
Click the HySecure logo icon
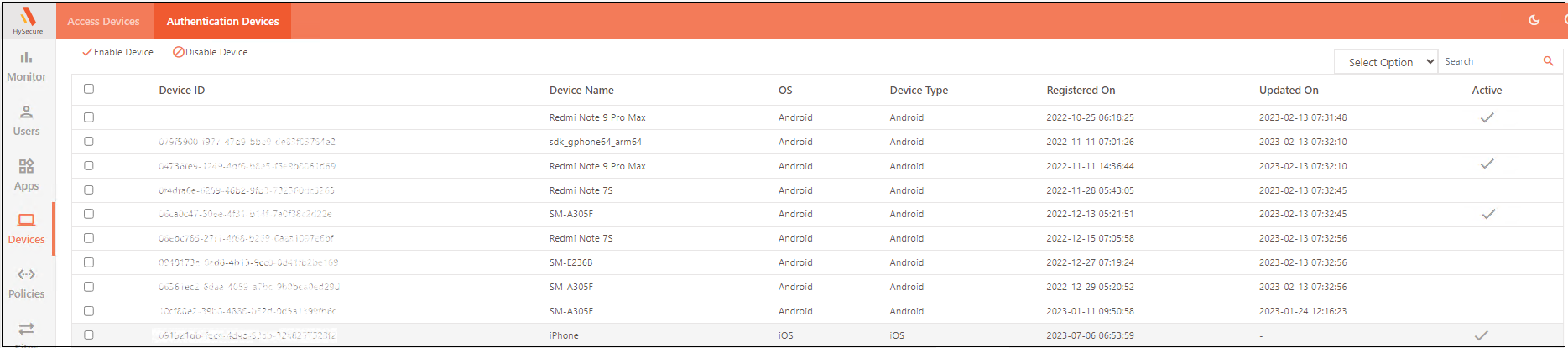[28, 17]
